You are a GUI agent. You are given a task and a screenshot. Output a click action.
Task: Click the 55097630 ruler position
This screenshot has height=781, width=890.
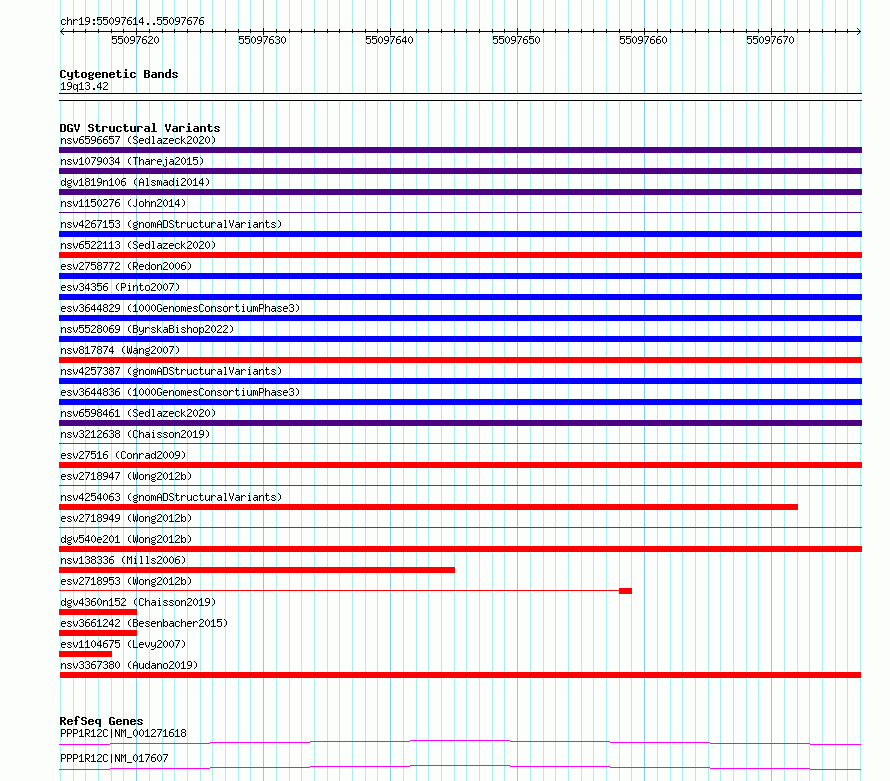point(262,40)
